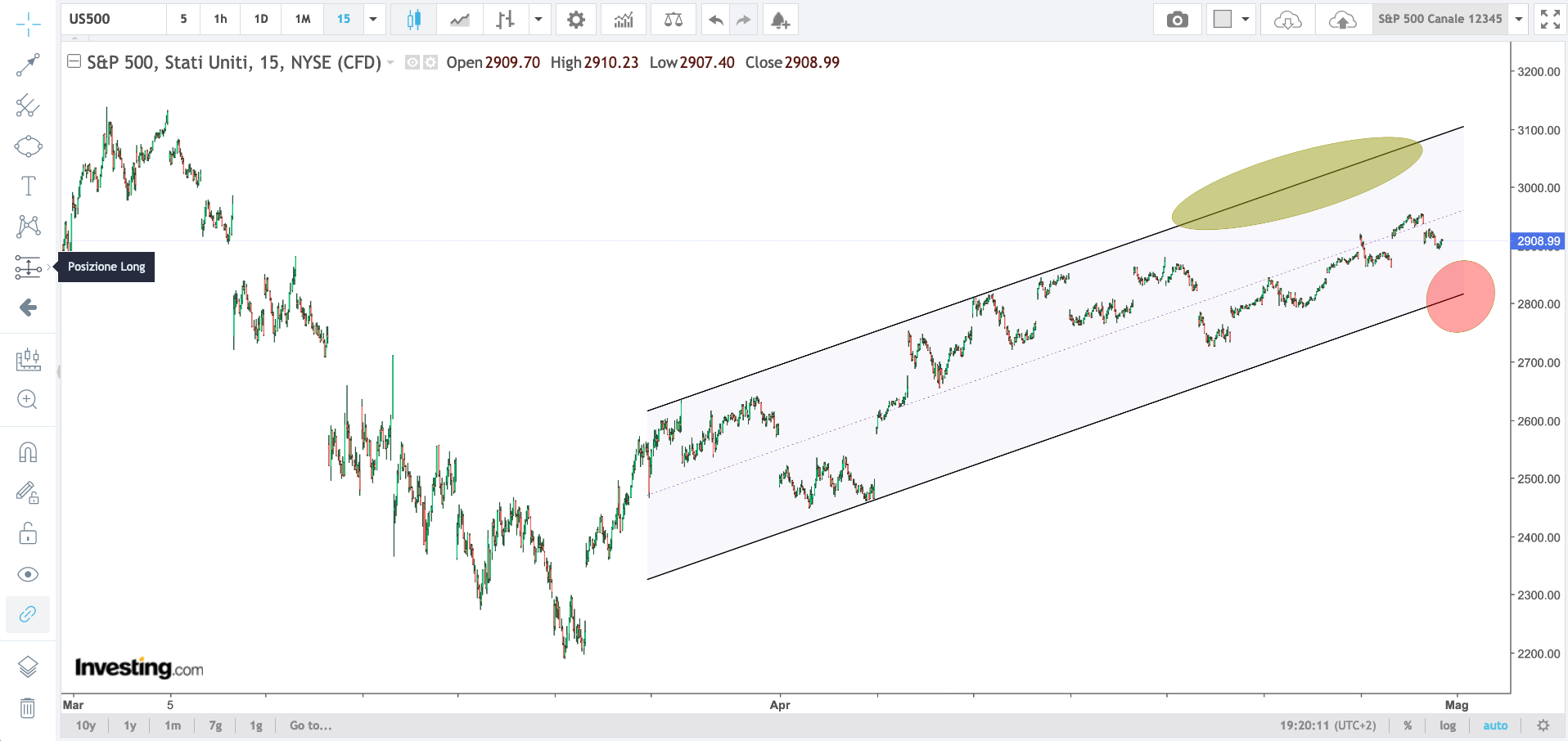
Task: Switch to 5 minute timeframe
Action: click(x=183, y=19)
